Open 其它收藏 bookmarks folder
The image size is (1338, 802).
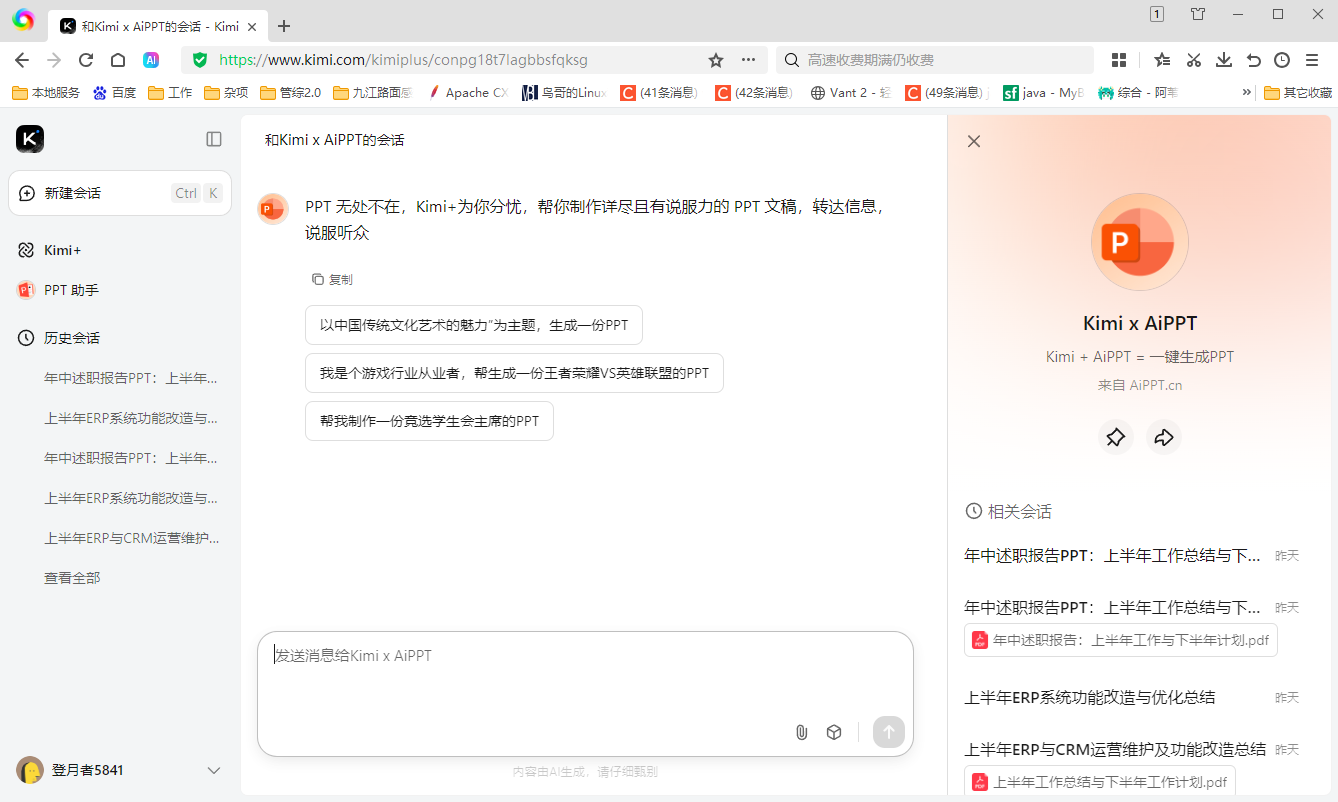[x=1298, y=92]
